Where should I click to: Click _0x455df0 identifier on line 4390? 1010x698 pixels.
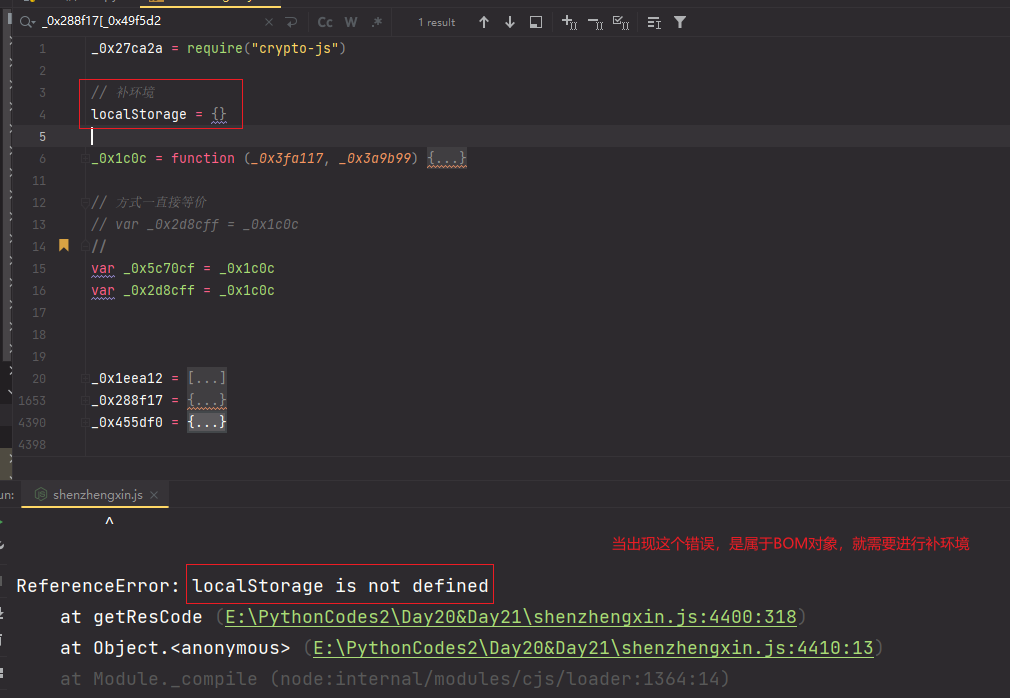(x=127, y=422)
